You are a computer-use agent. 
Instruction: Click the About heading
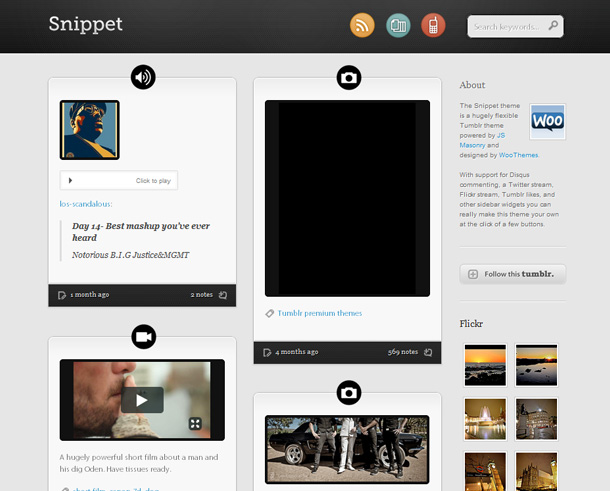472,85
